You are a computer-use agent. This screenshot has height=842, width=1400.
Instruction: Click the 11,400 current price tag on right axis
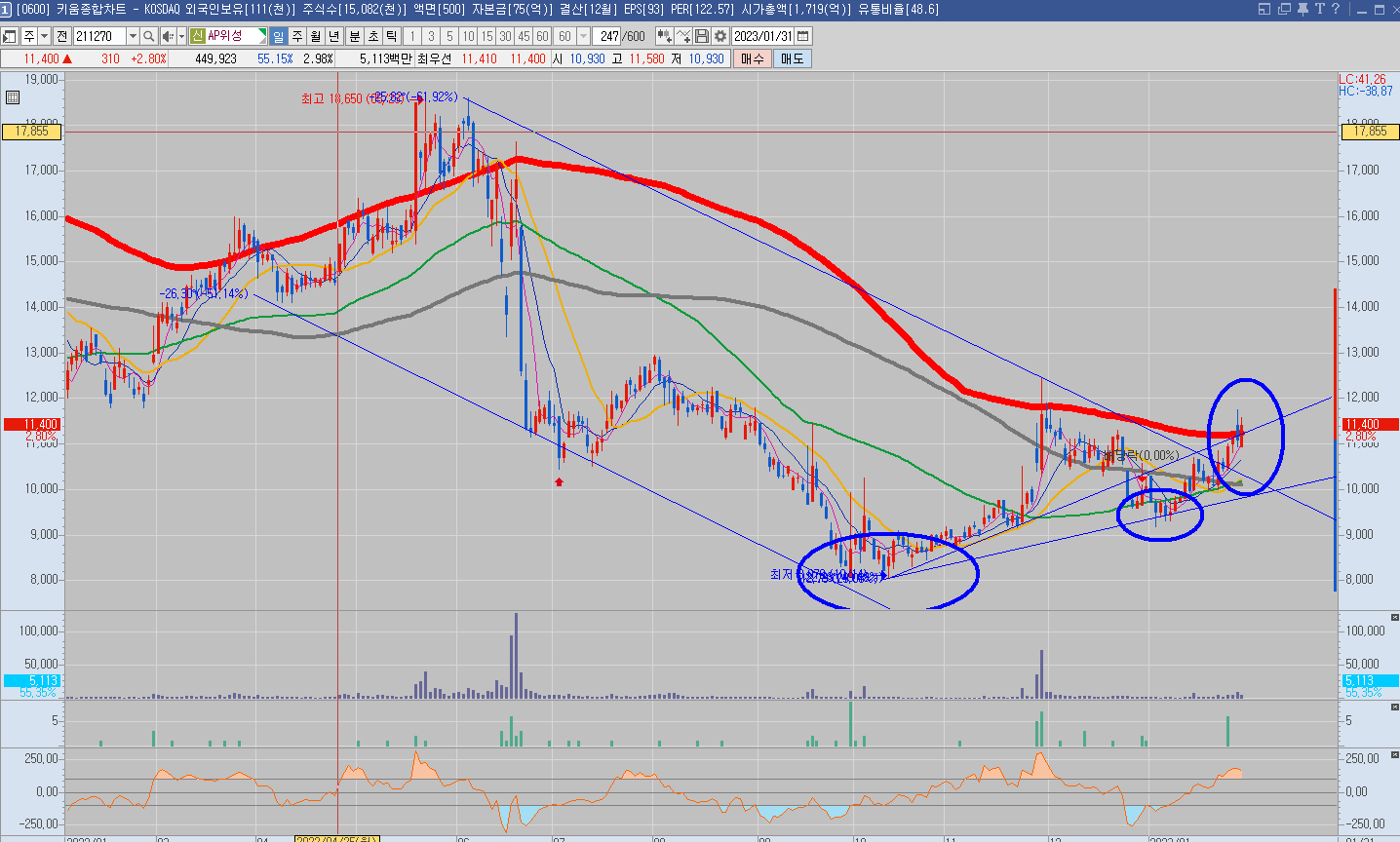point(1370,424)
